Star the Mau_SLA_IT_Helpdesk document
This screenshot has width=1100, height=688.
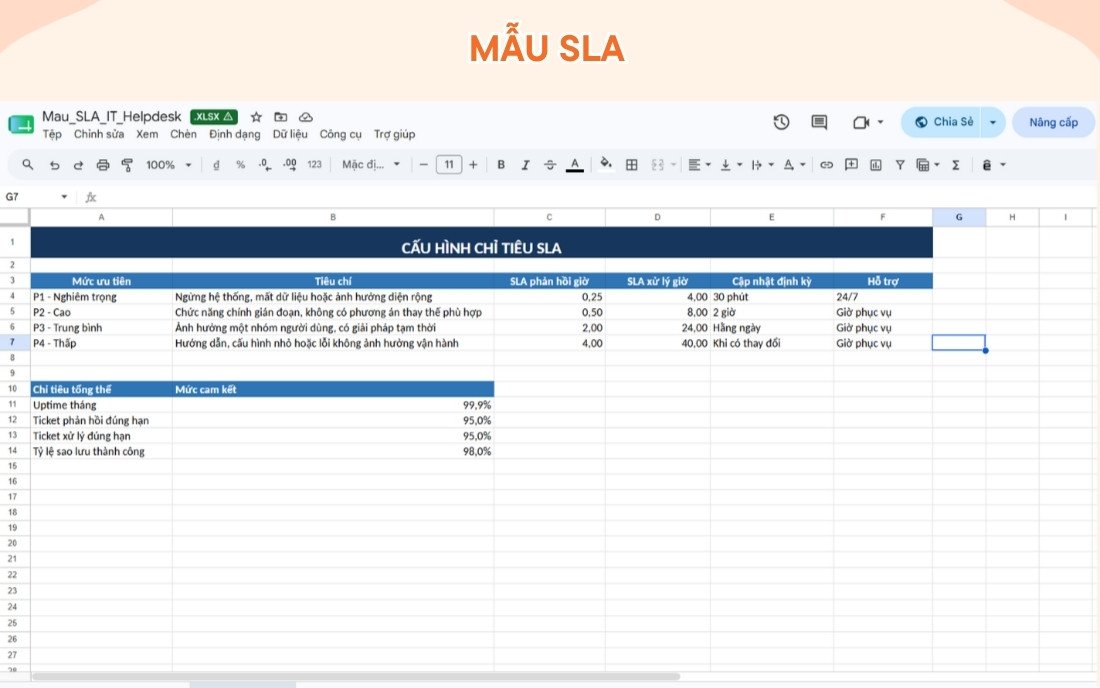click(x=256, y=117)
